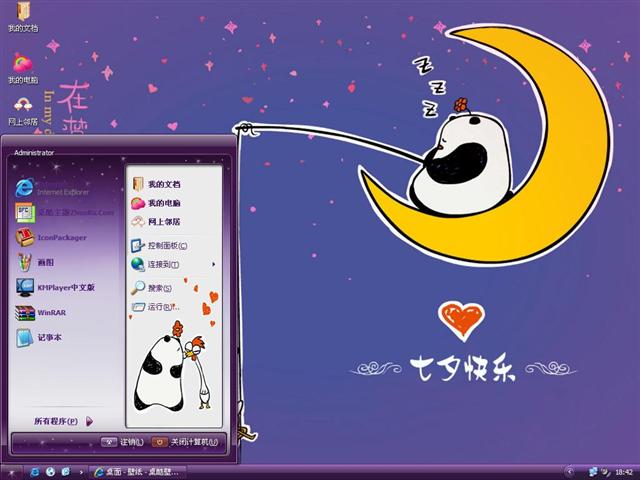Click 关闭计算机(U) shut down button
This screenshot has height=480, width=640.
pyautogui.click(x=185, y=442)
